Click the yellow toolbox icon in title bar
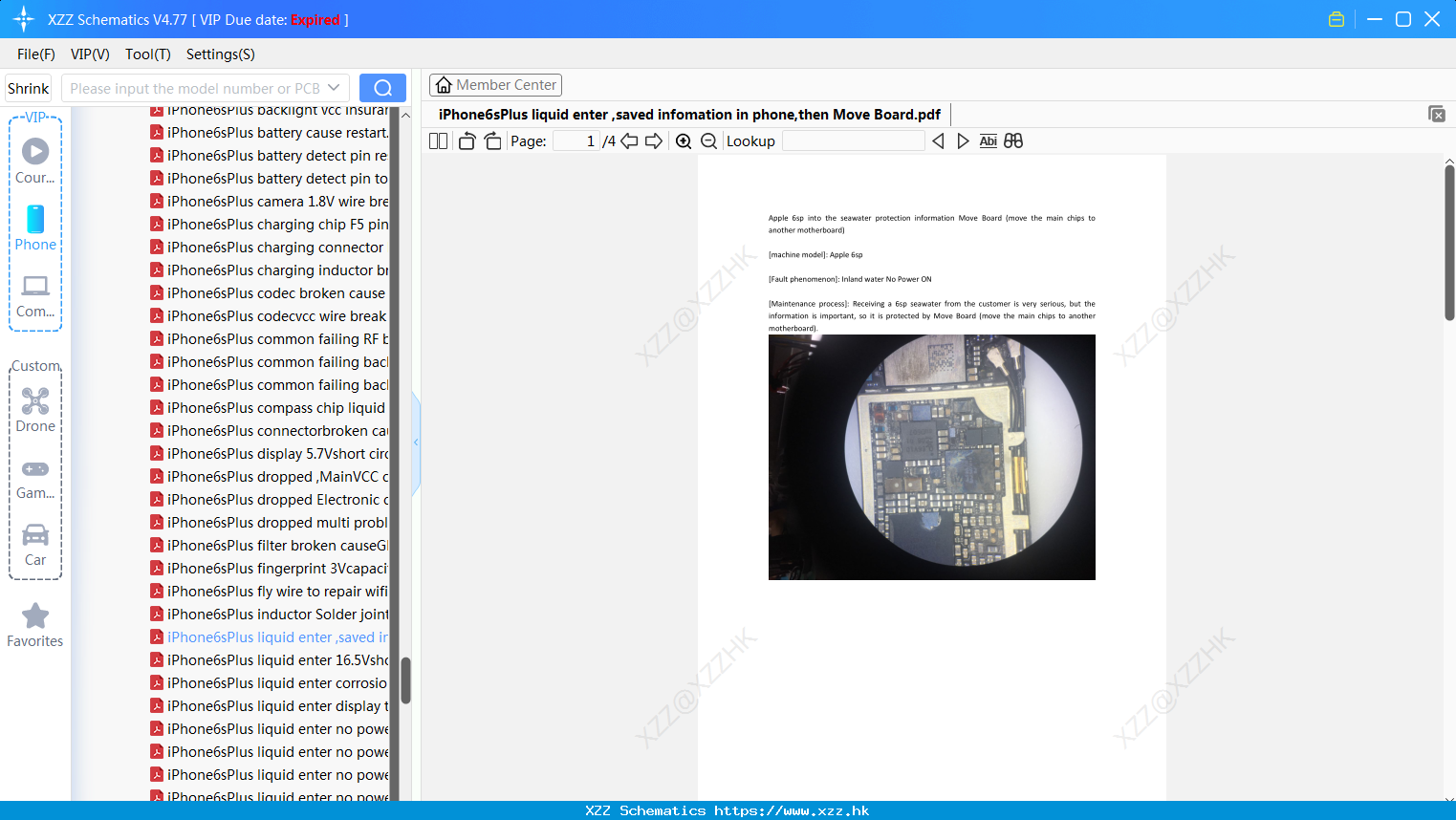This screenshot has width=1456, height=820. pos(1336,19)
